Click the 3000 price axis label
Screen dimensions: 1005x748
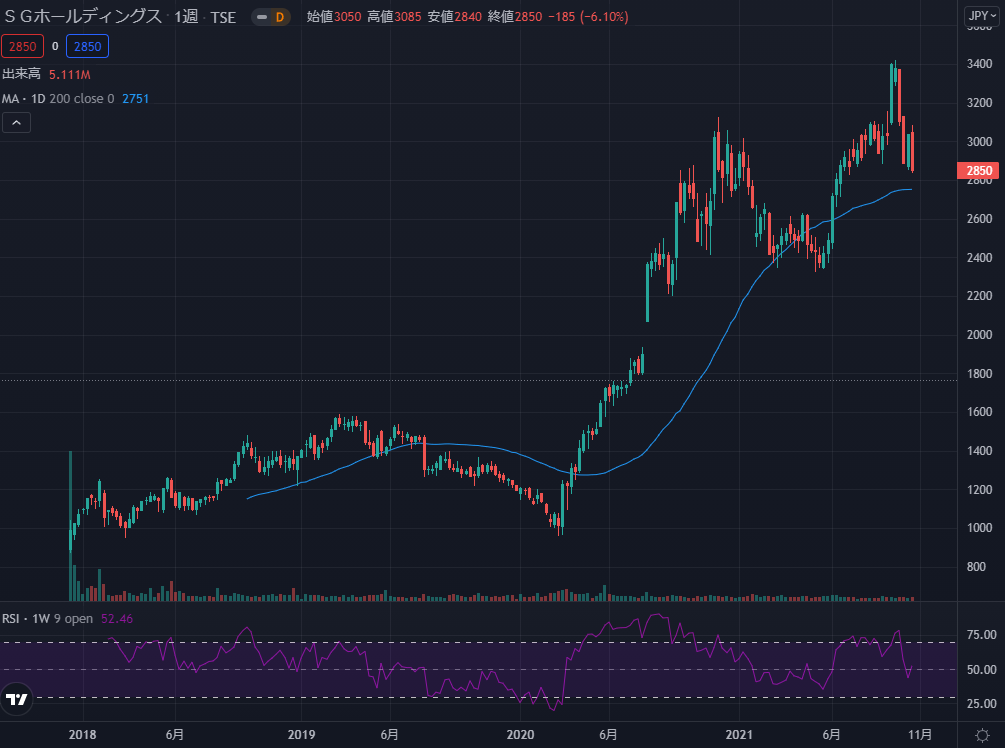(x=979, y=142)
